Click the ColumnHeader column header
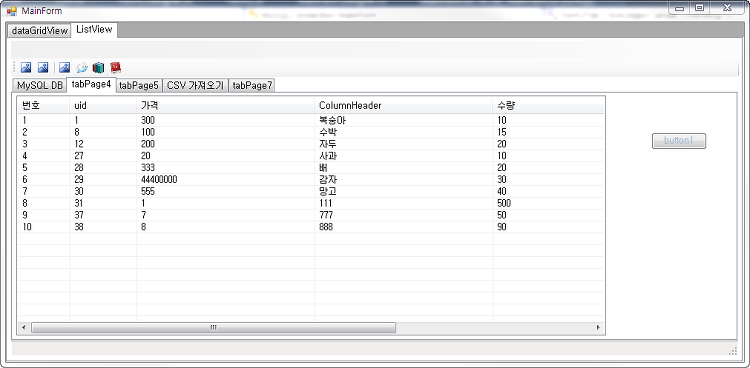Screen dimensions: 750x368 (404, 106)
